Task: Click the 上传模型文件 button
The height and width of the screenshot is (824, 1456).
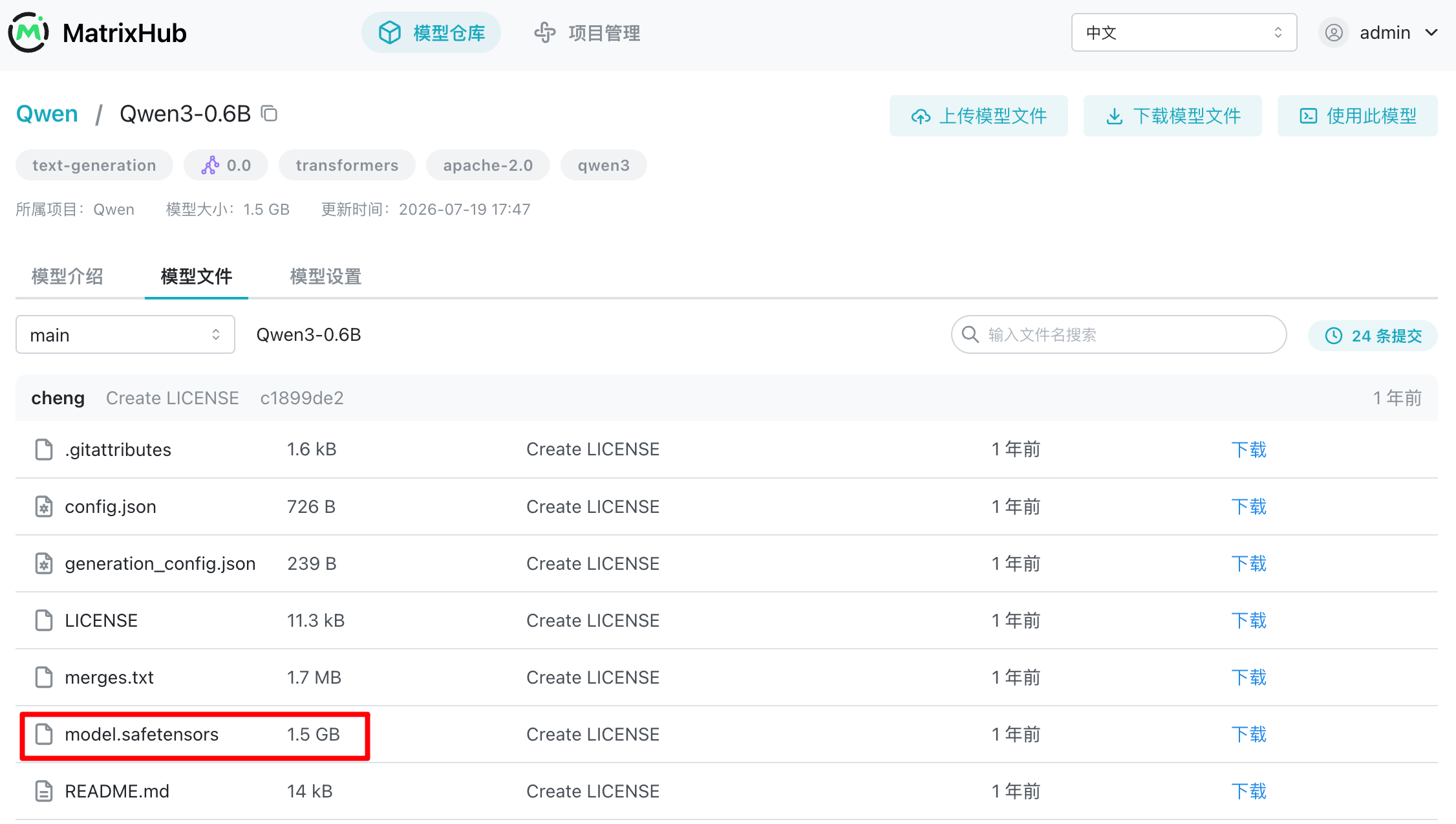Action: coord(979,116)
